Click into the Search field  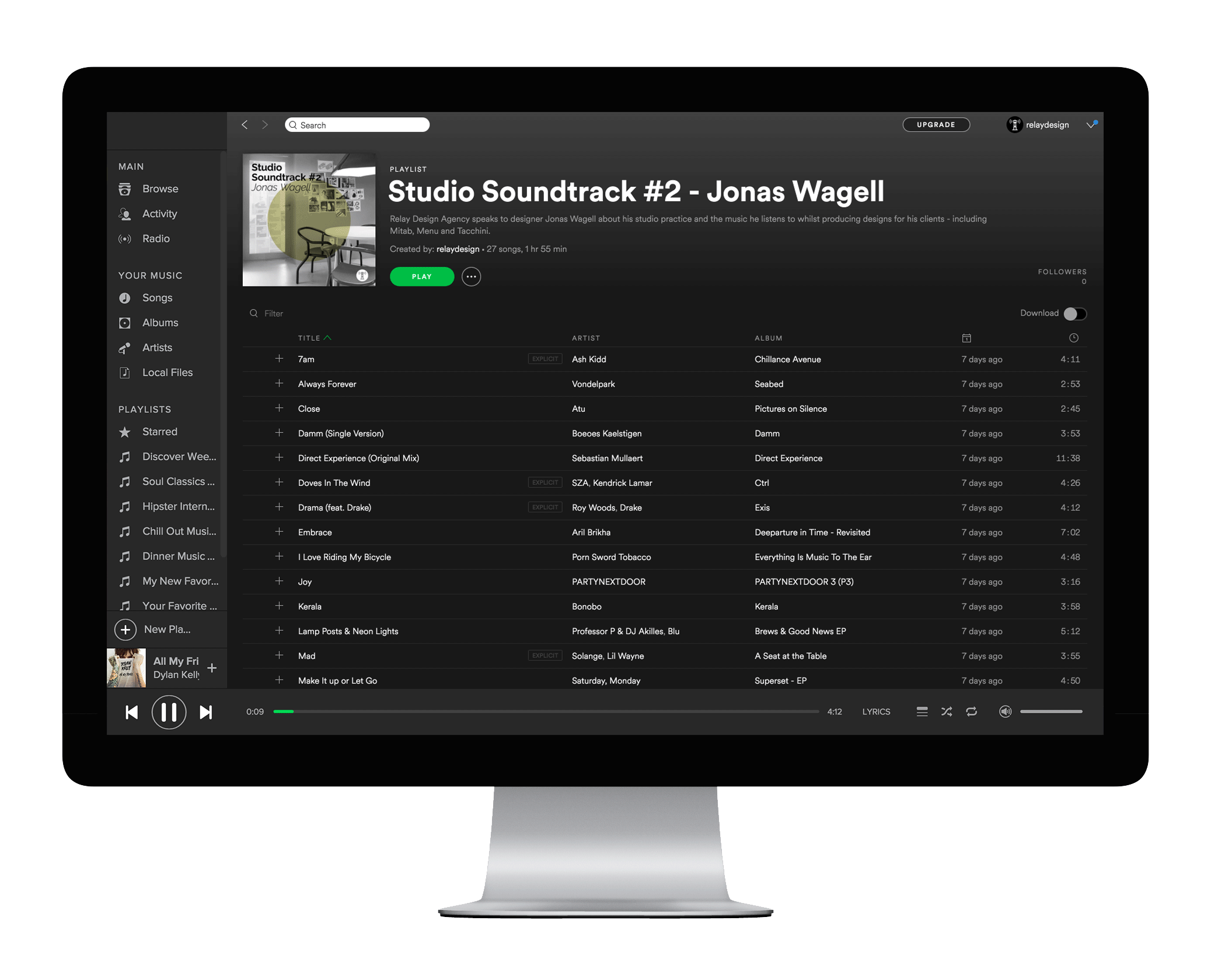pos(357,125)
